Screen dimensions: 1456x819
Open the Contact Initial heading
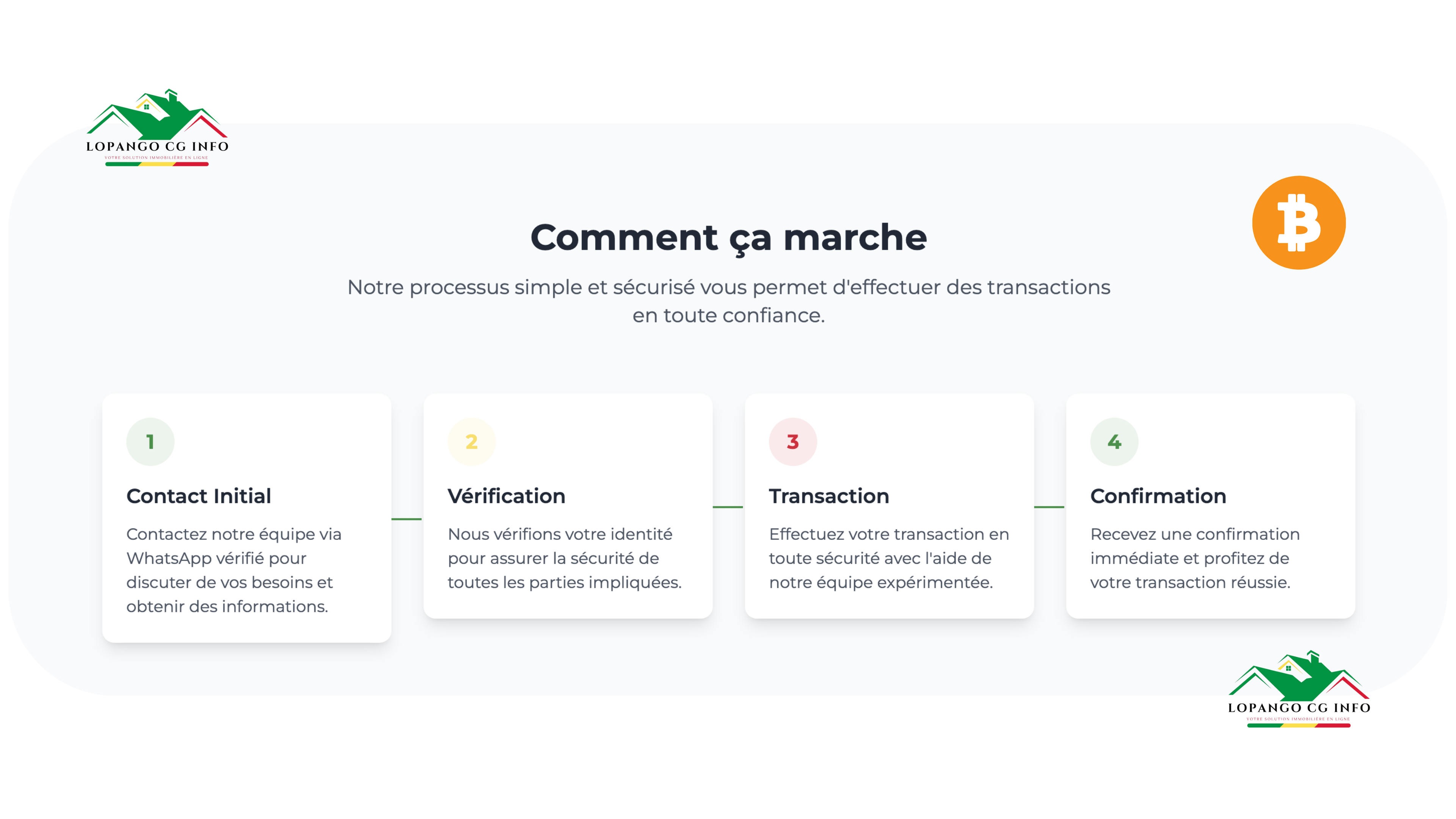(x=198, y=496)
